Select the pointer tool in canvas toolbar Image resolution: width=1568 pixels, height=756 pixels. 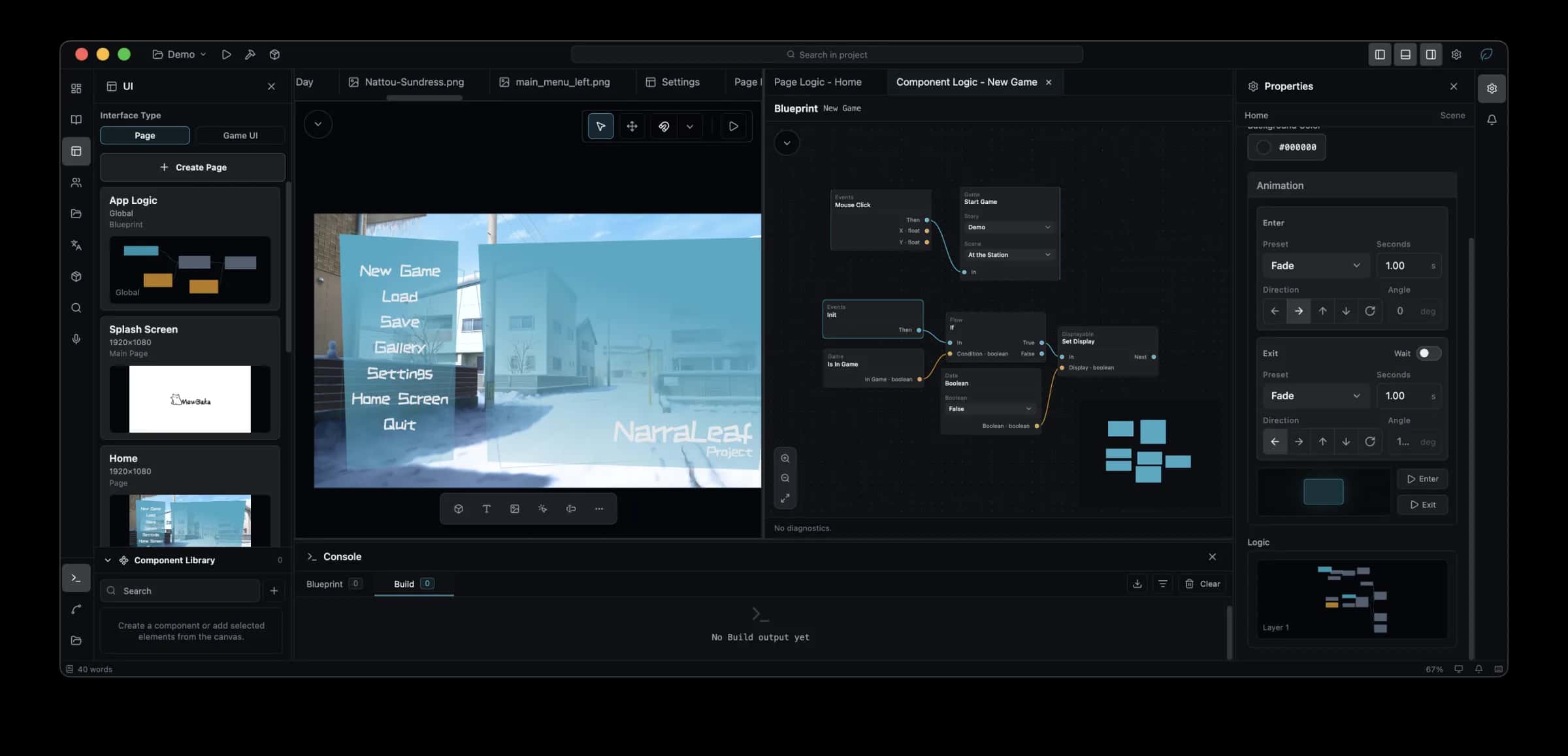tap(600, 126)
